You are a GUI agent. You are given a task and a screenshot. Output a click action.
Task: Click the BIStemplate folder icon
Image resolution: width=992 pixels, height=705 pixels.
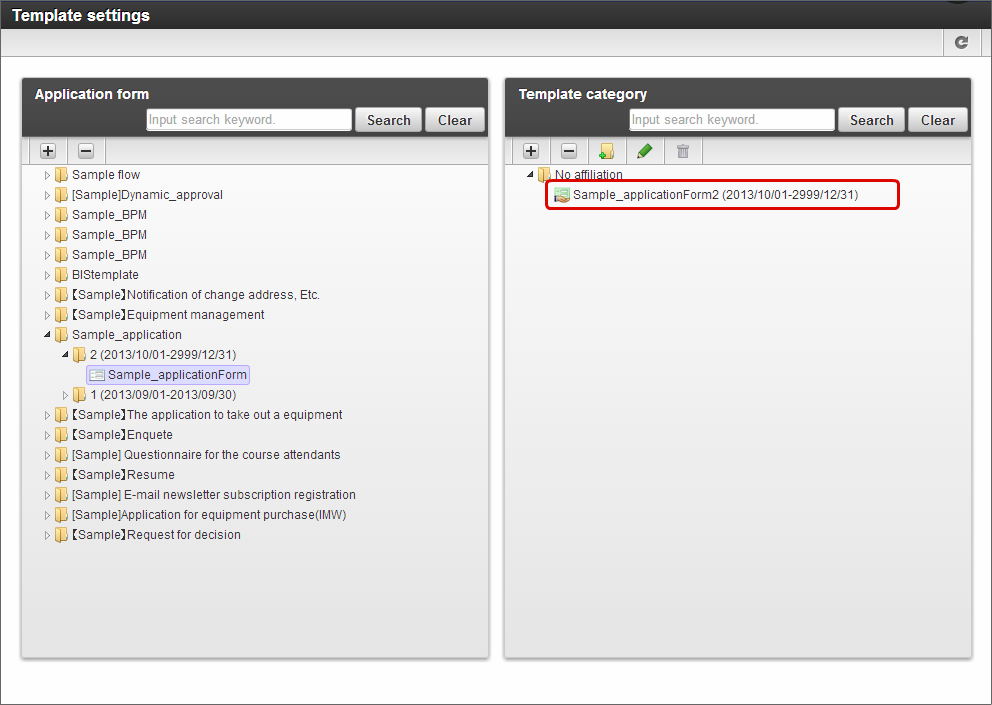(61, 275)
